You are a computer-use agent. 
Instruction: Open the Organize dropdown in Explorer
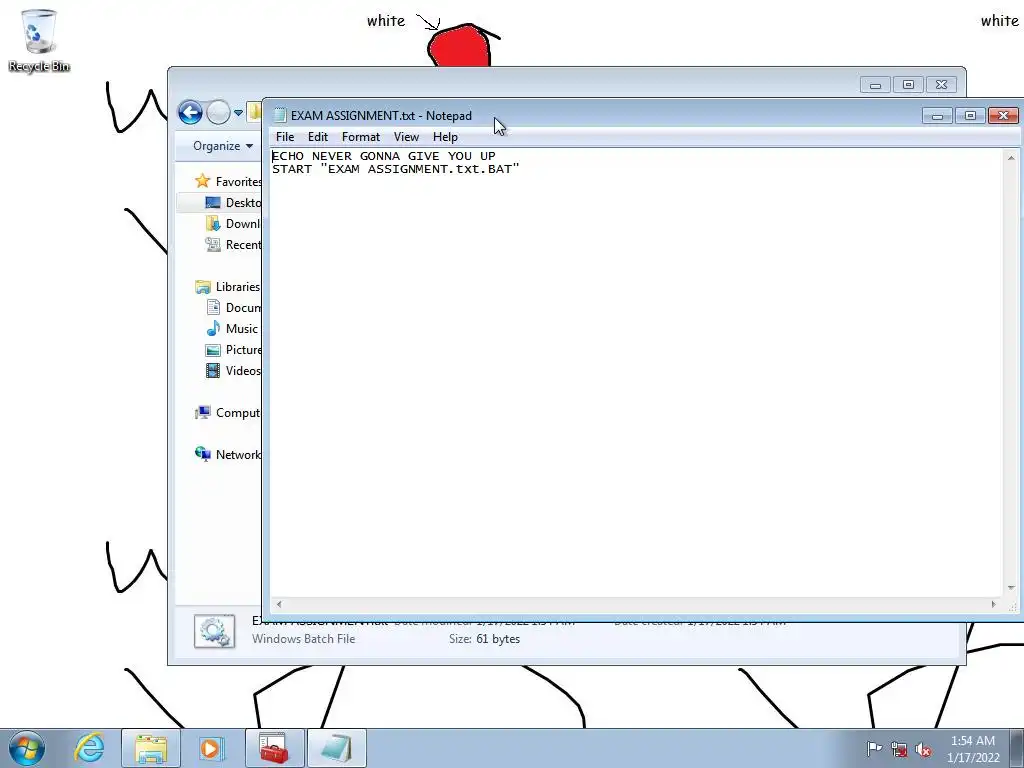pos(223,146)
